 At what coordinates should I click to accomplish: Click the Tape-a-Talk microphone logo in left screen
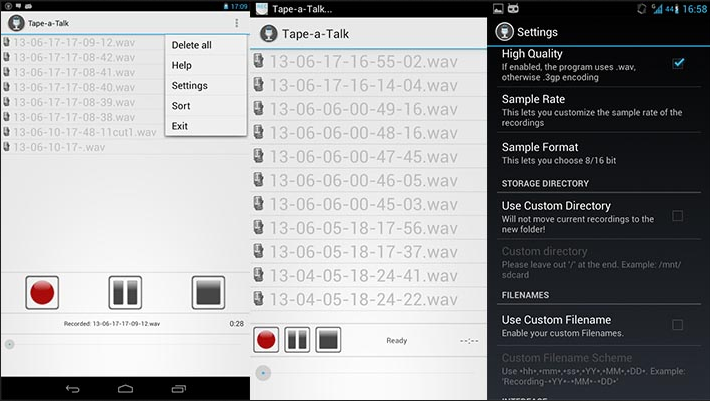tap(16, 23)
